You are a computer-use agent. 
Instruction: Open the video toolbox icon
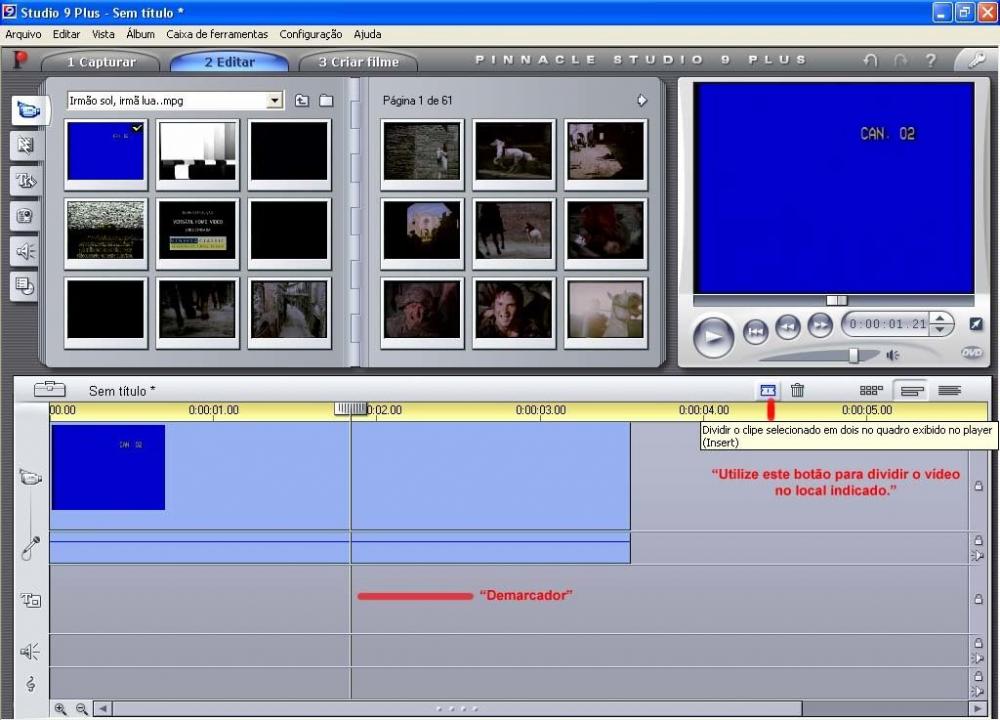[x=49, y=390]
